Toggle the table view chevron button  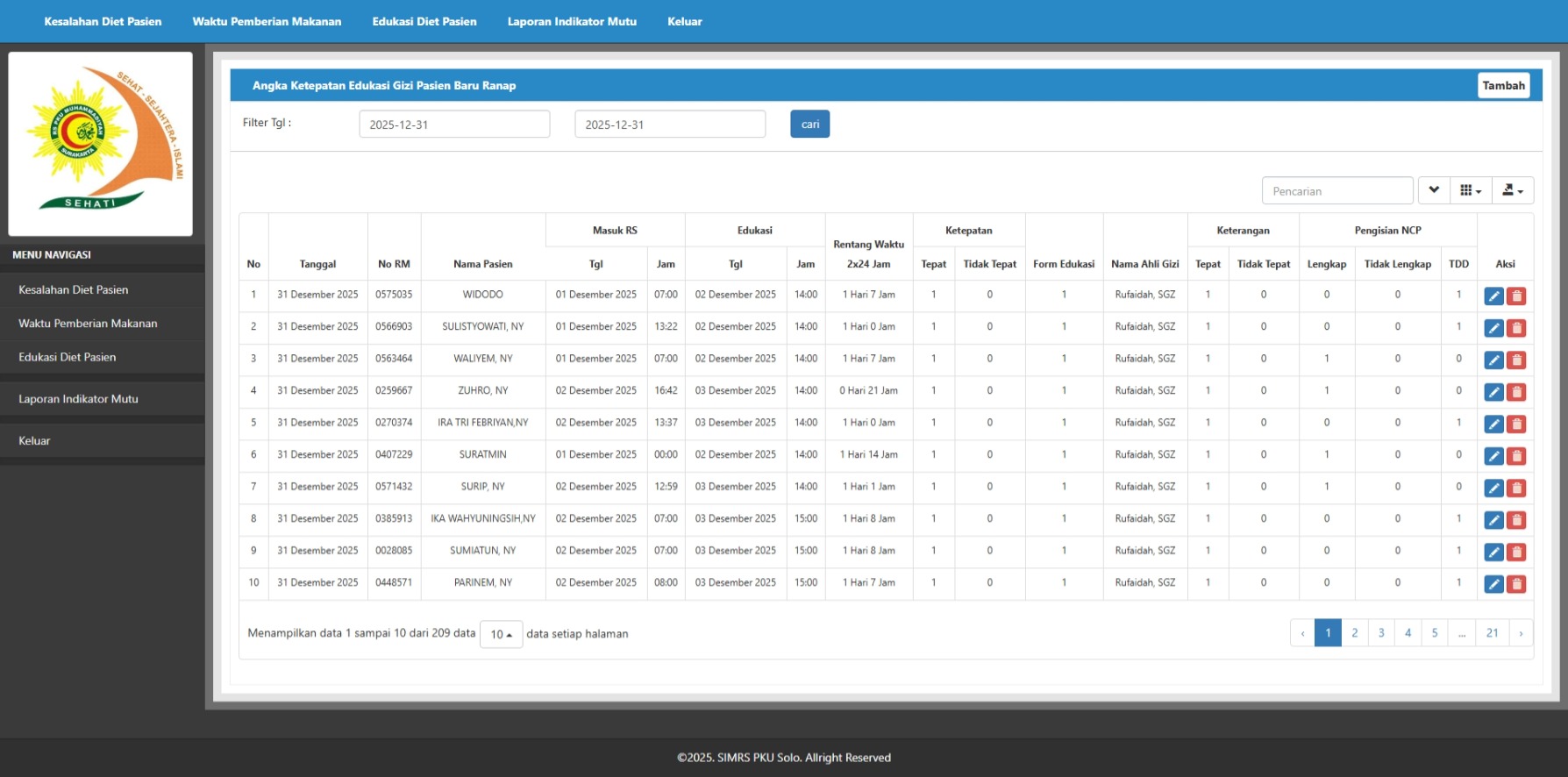(x=1433, y=190)
